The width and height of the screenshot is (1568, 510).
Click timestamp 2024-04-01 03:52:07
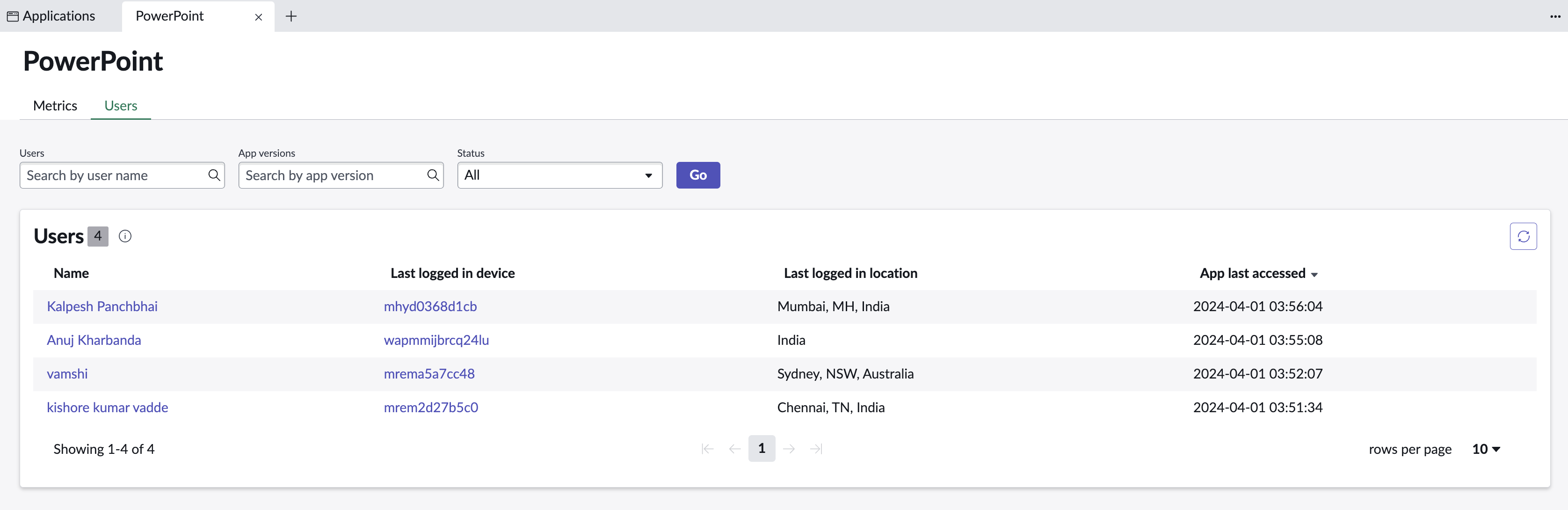[1257, 374]
